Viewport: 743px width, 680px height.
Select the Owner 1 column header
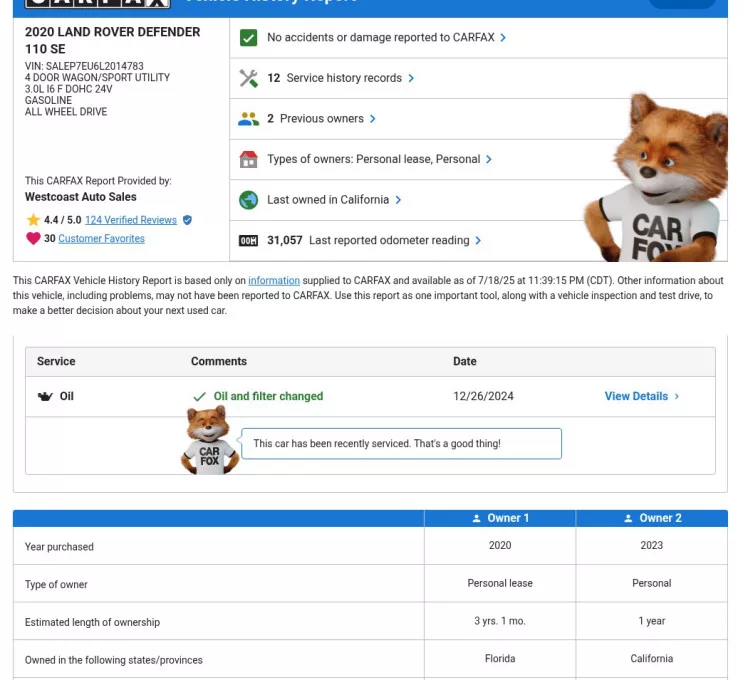[500, 518]
